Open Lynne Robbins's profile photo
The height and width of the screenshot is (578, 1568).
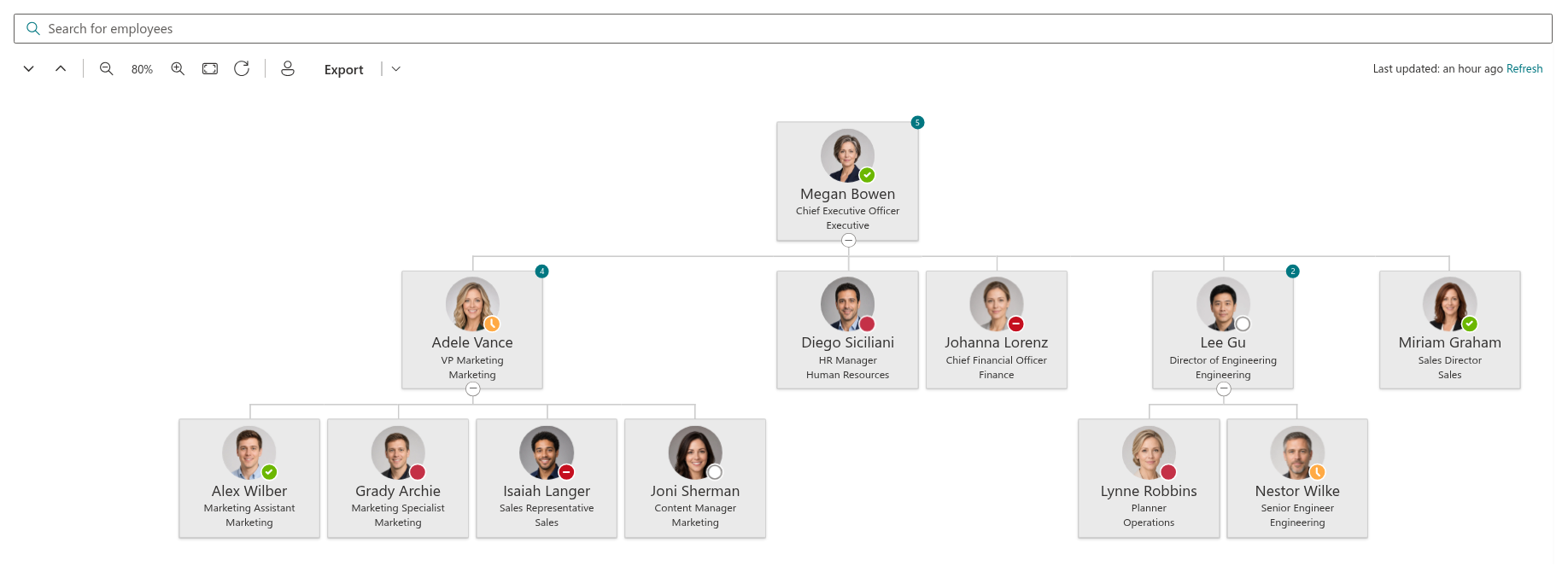click(x=1149, y=452)
